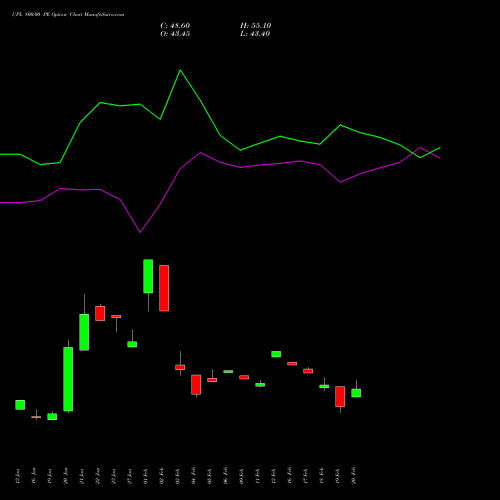Click the green candle above 01 Feb

(x=148, y=276)
